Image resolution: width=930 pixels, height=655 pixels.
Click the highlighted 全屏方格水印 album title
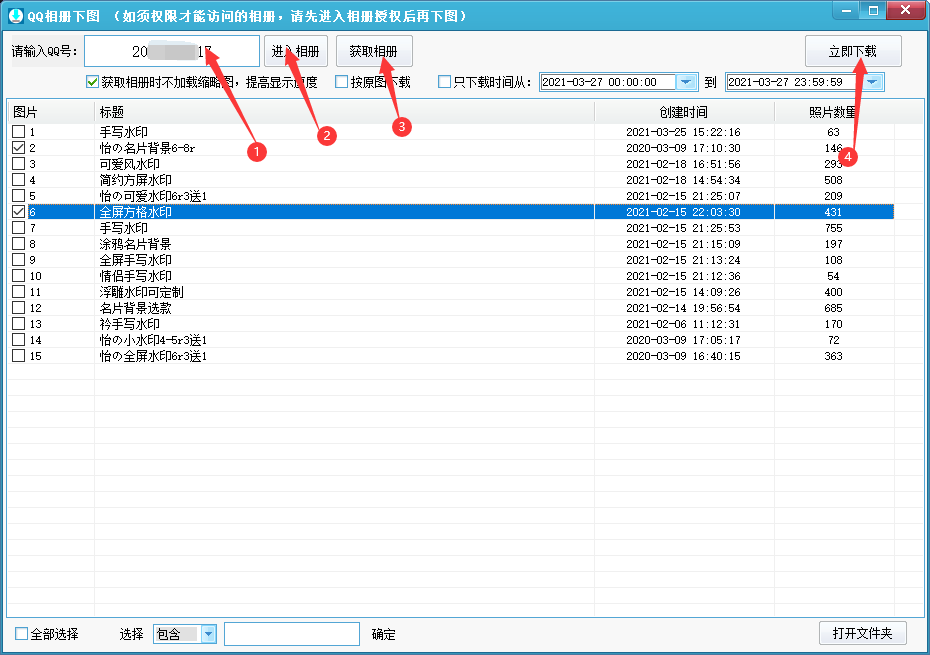coord(135,212)
